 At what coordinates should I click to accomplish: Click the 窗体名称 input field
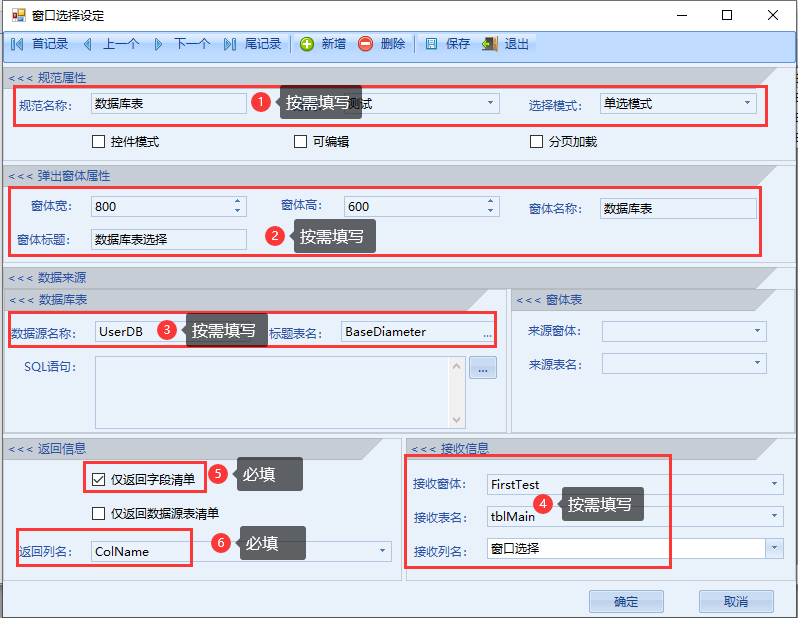pyautogui.click(x=678, y=209)
